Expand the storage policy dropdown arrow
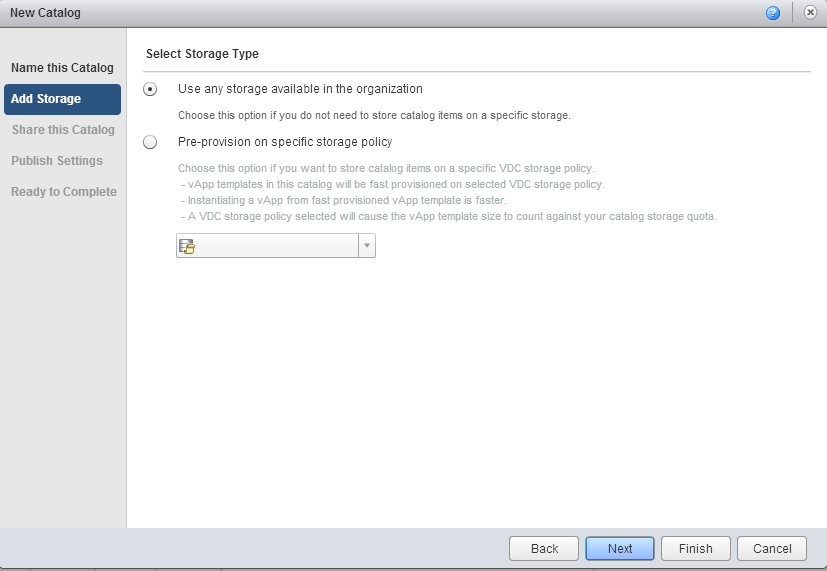 point(367,247)
